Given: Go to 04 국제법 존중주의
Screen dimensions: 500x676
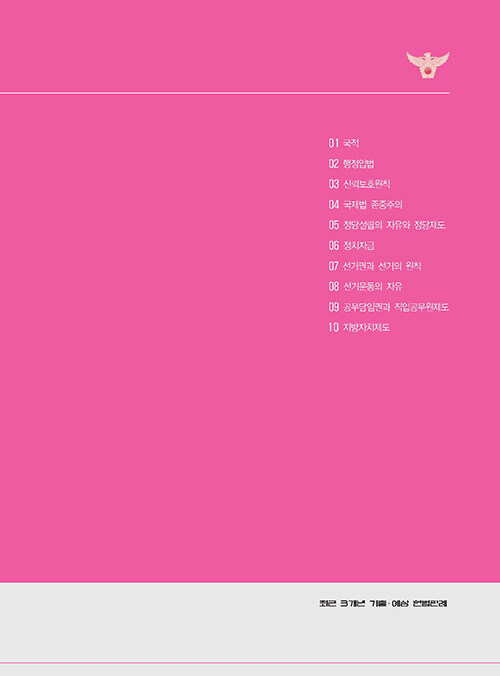Looking at the screenshot, I should click(366, 204).
